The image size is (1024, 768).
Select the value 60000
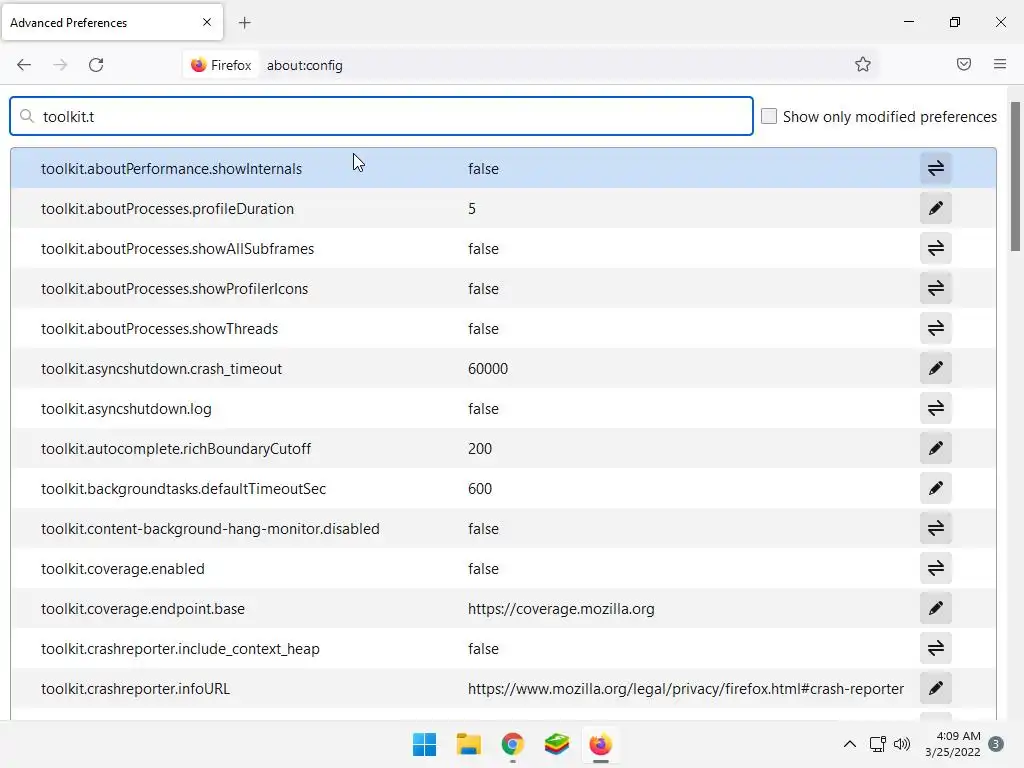(488, 369)
